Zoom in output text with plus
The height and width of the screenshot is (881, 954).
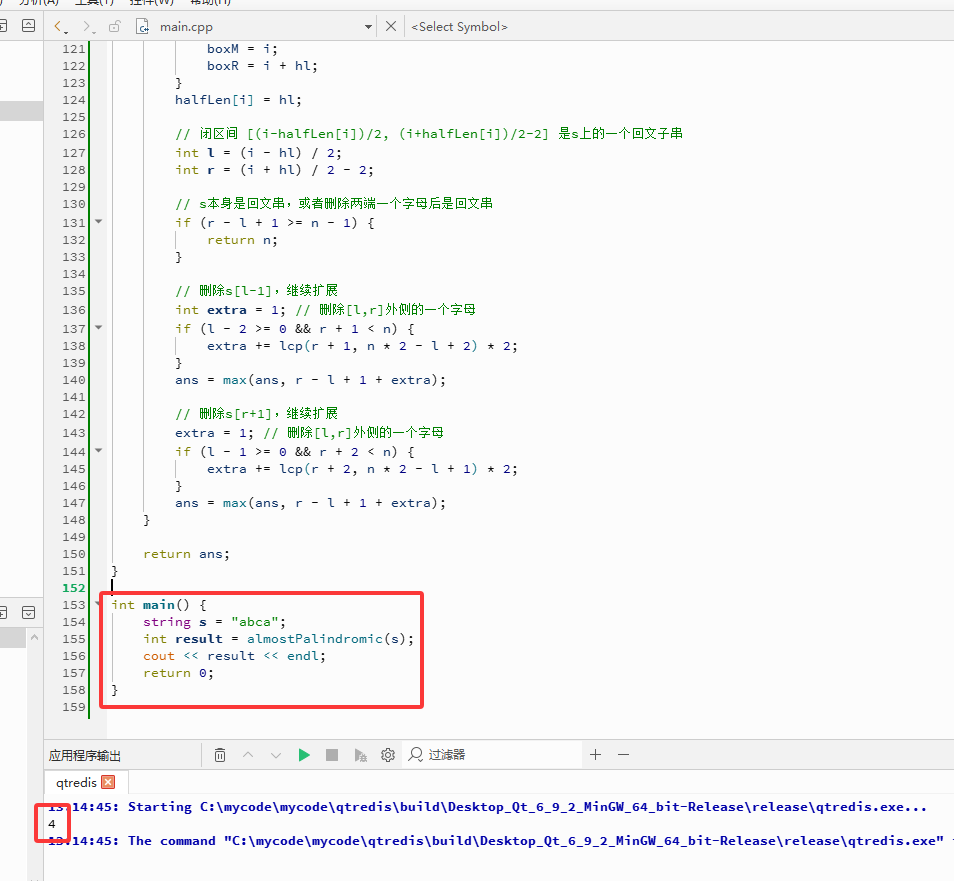pos(596,754)
